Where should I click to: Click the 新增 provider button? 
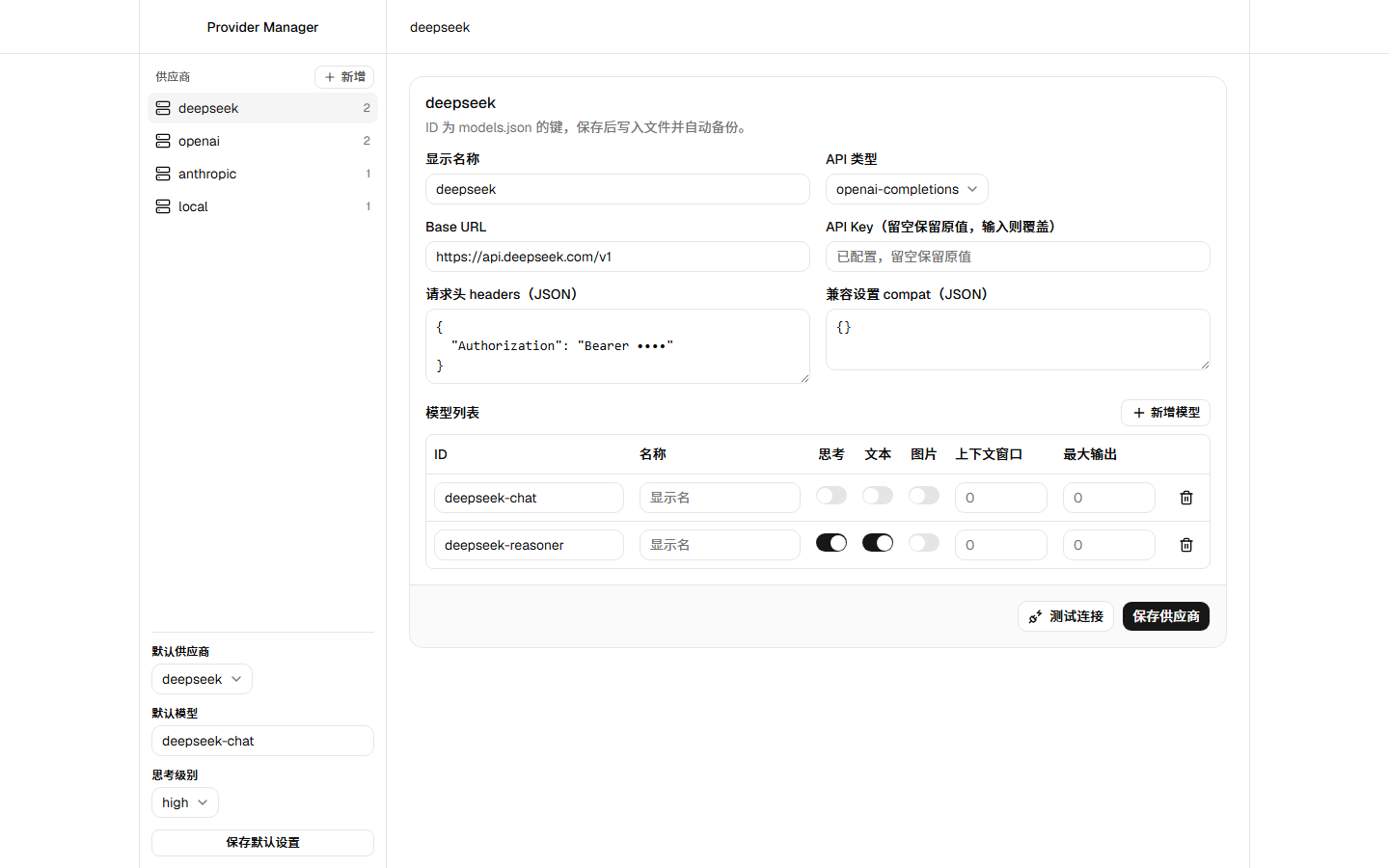(x=344, y=77)
